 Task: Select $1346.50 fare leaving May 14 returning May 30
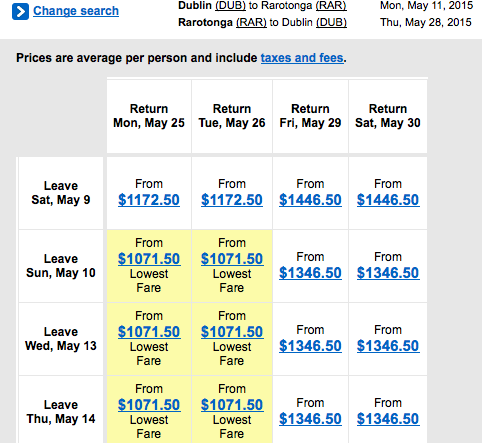point(388,419)
